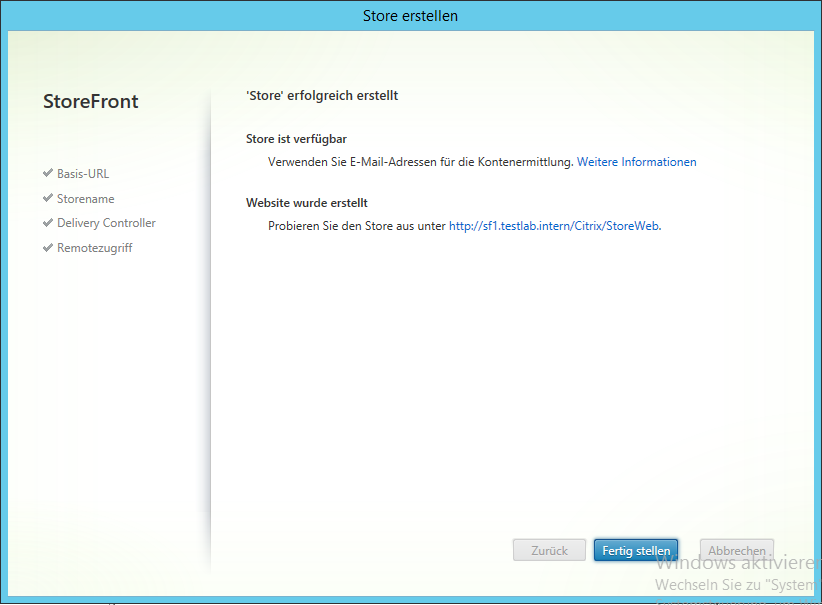Viewport: 822px width, 605px height.
Task: Click the E-Mail-Adressen Kontenermittlung sentence
Action: click(420, 162)
